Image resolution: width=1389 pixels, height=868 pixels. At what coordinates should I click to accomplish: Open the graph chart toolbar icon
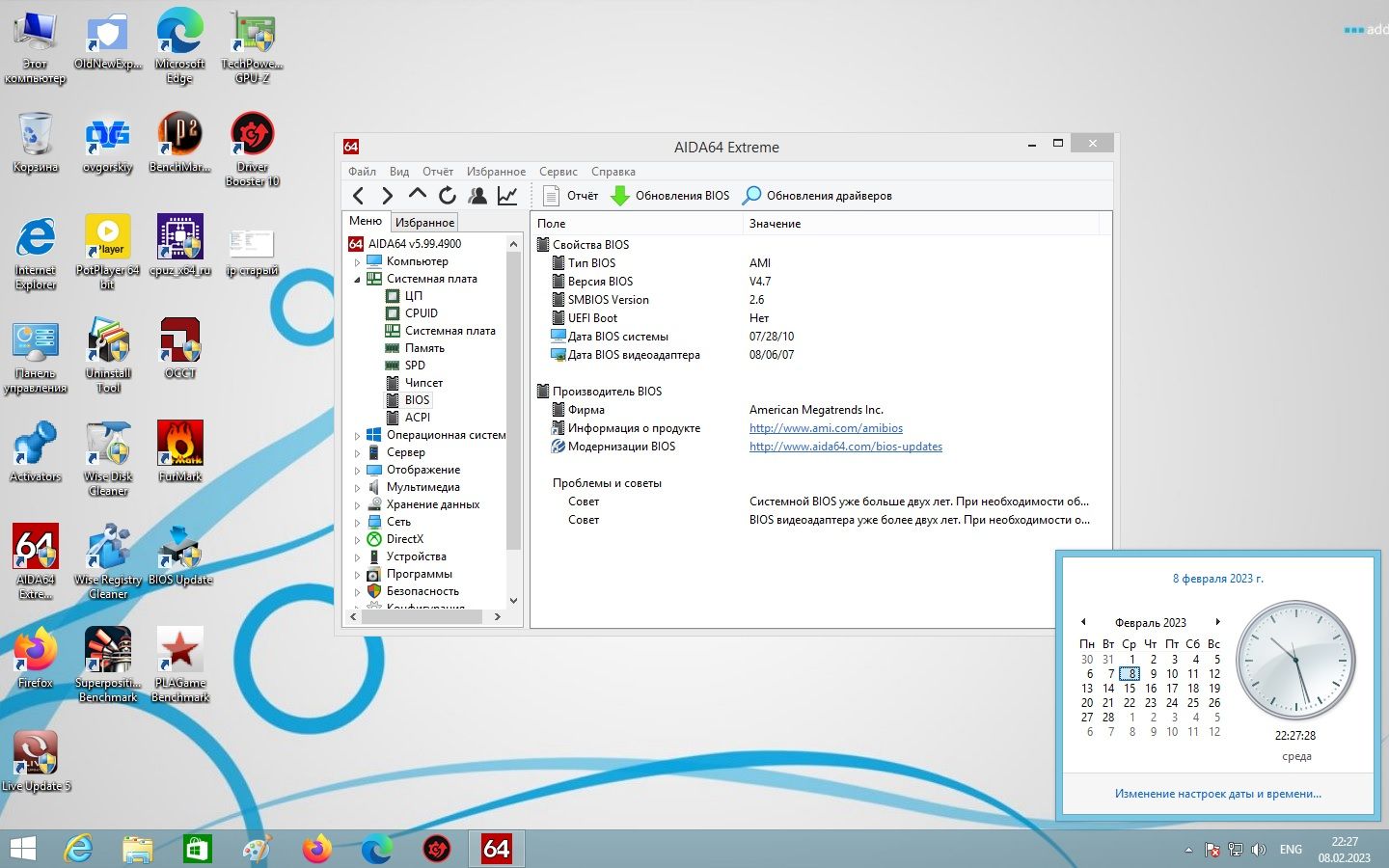[507, 196]
